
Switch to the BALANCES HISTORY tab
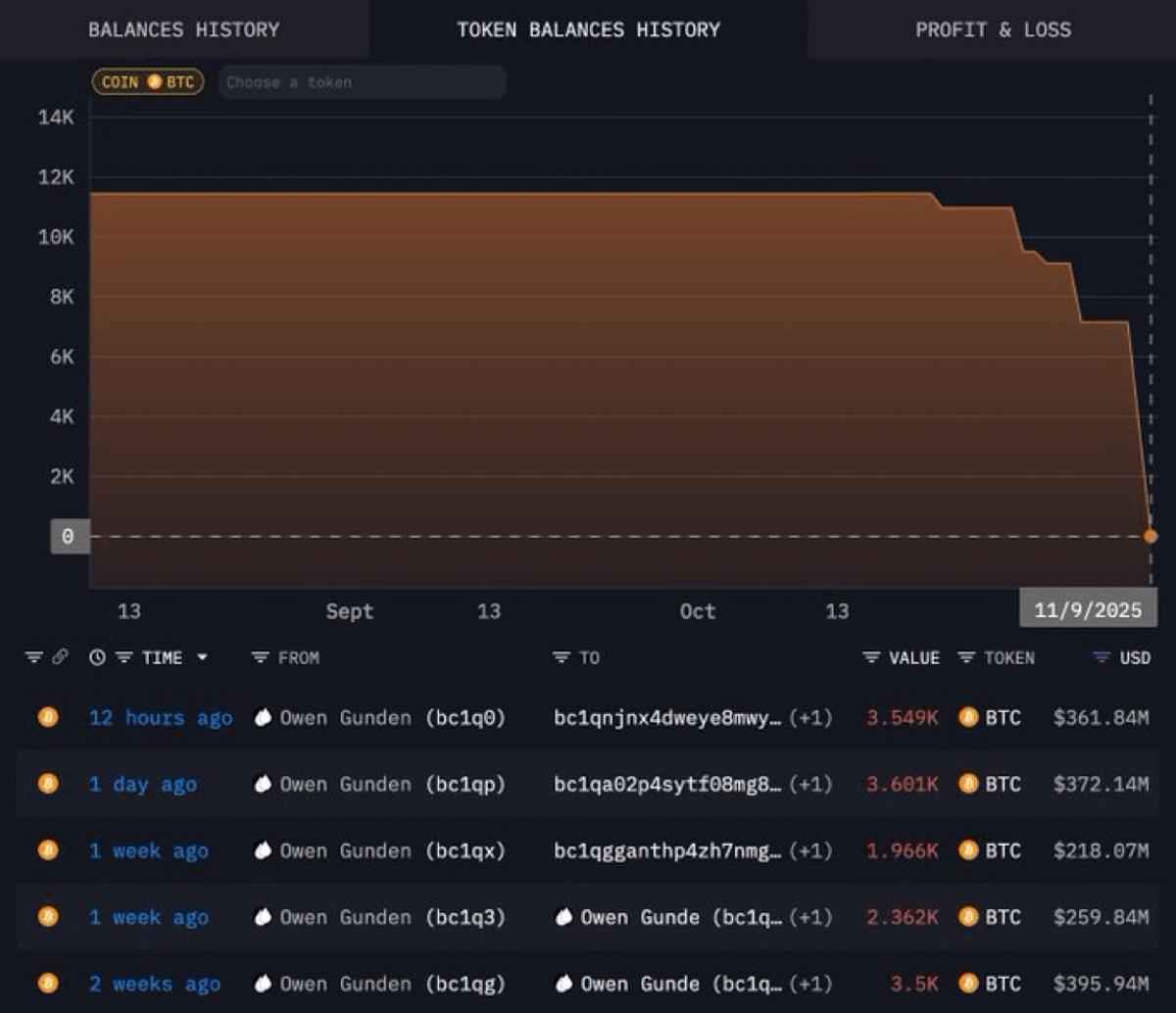[x=183, y=29]
